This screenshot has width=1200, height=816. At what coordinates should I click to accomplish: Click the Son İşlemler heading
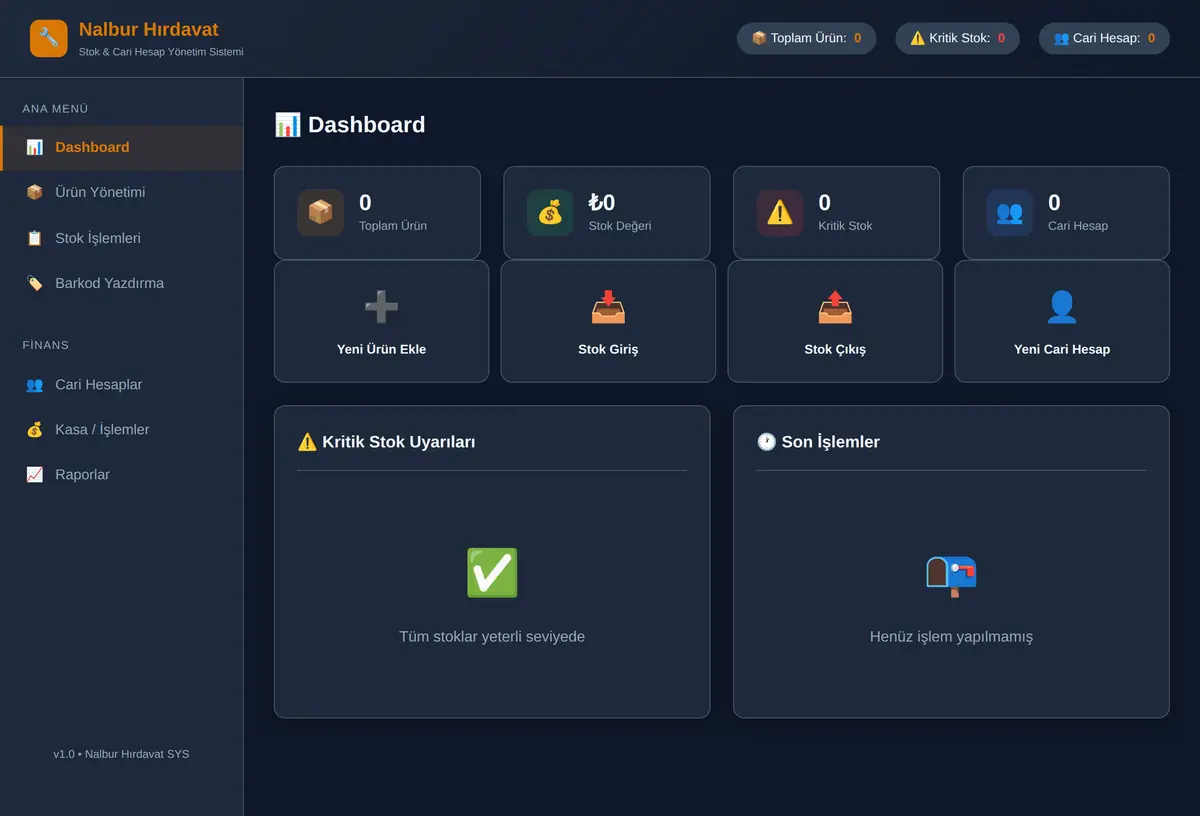[818, 442]
